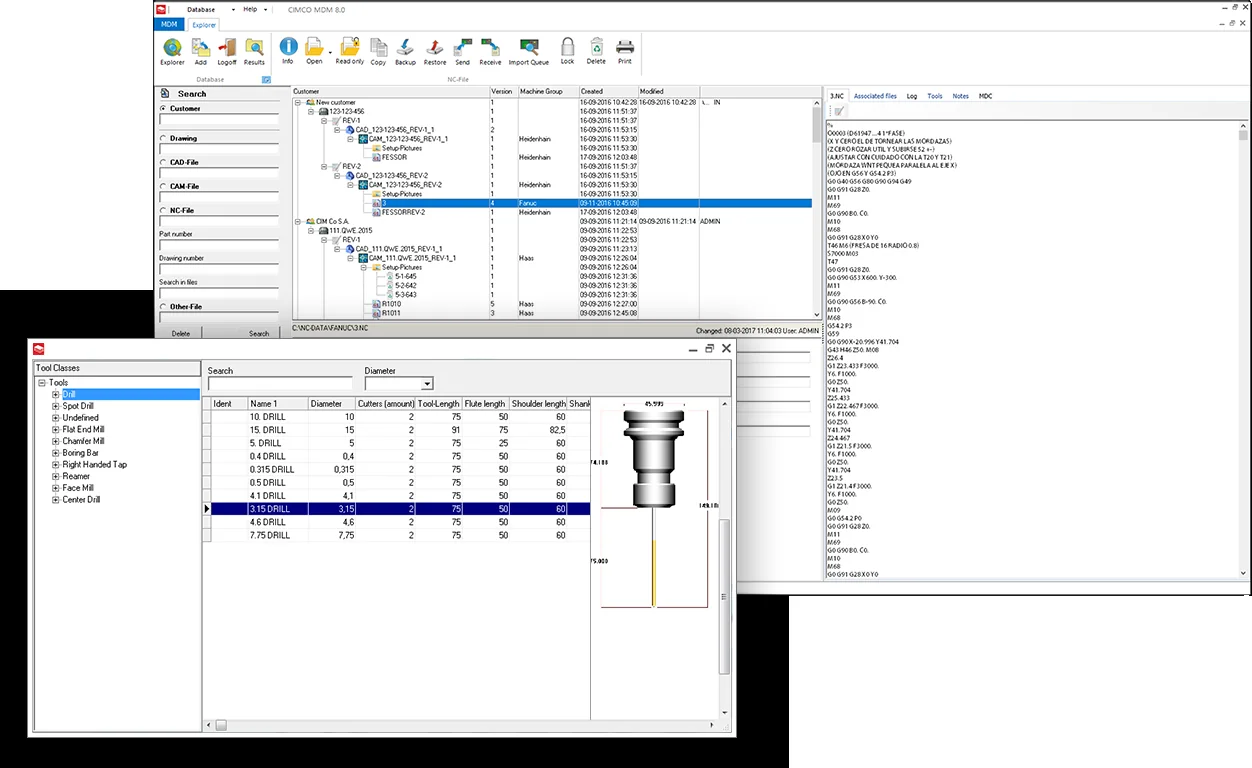Image resolution: width=1252 pixels, height=768 pixels.
Task: Click the Restore icon
Action: (435, 51)
